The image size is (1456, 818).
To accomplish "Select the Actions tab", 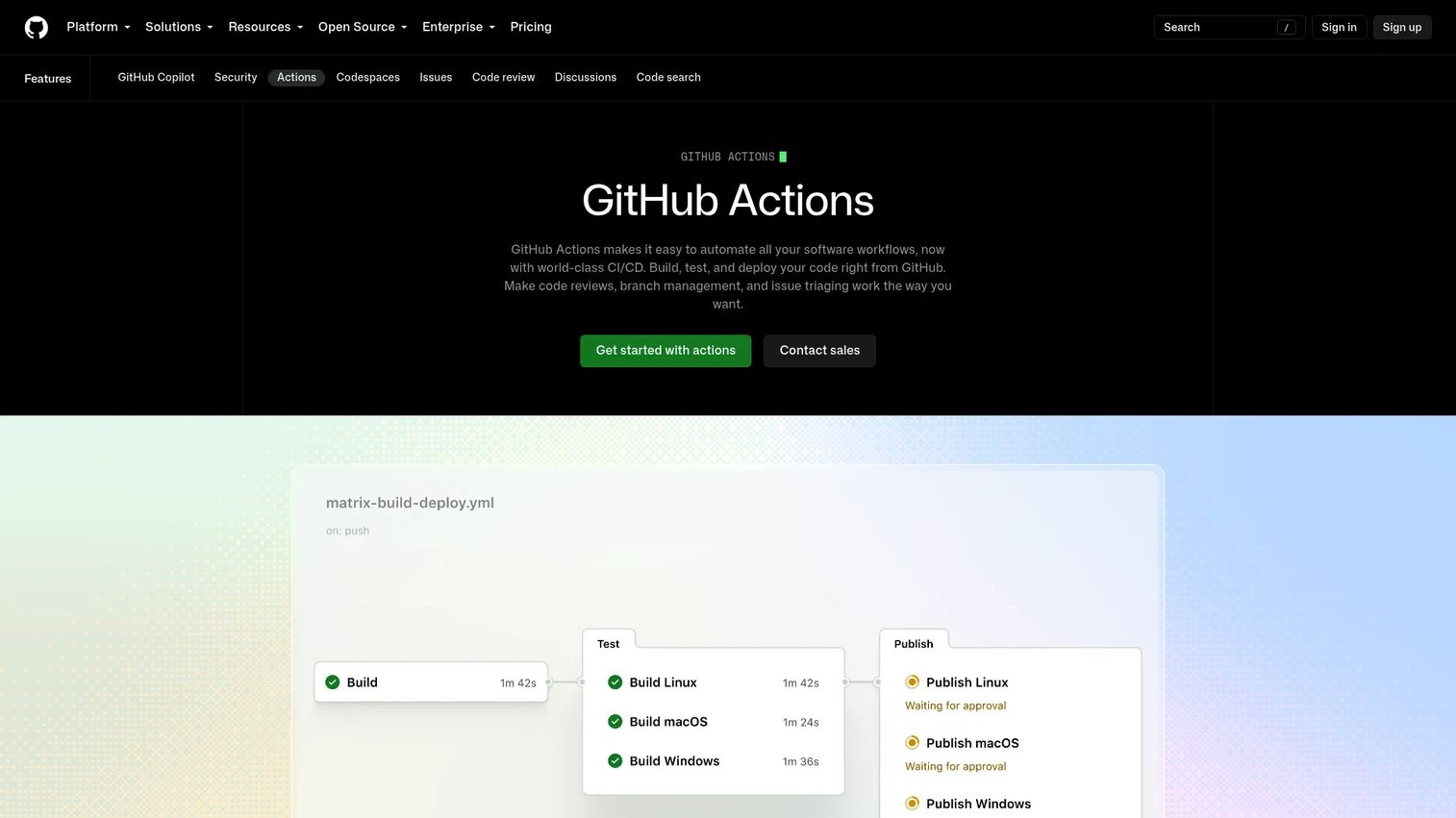I will point(296,78).
